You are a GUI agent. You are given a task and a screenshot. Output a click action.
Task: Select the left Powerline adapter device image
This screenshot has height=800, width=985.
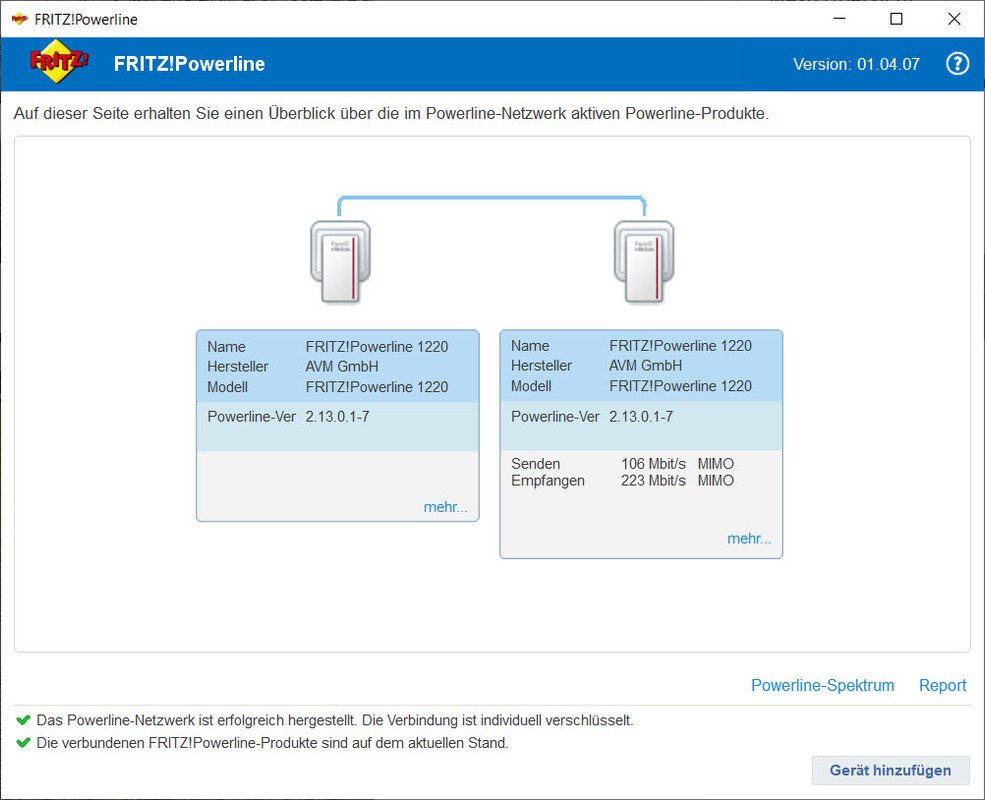pos(340,262)
